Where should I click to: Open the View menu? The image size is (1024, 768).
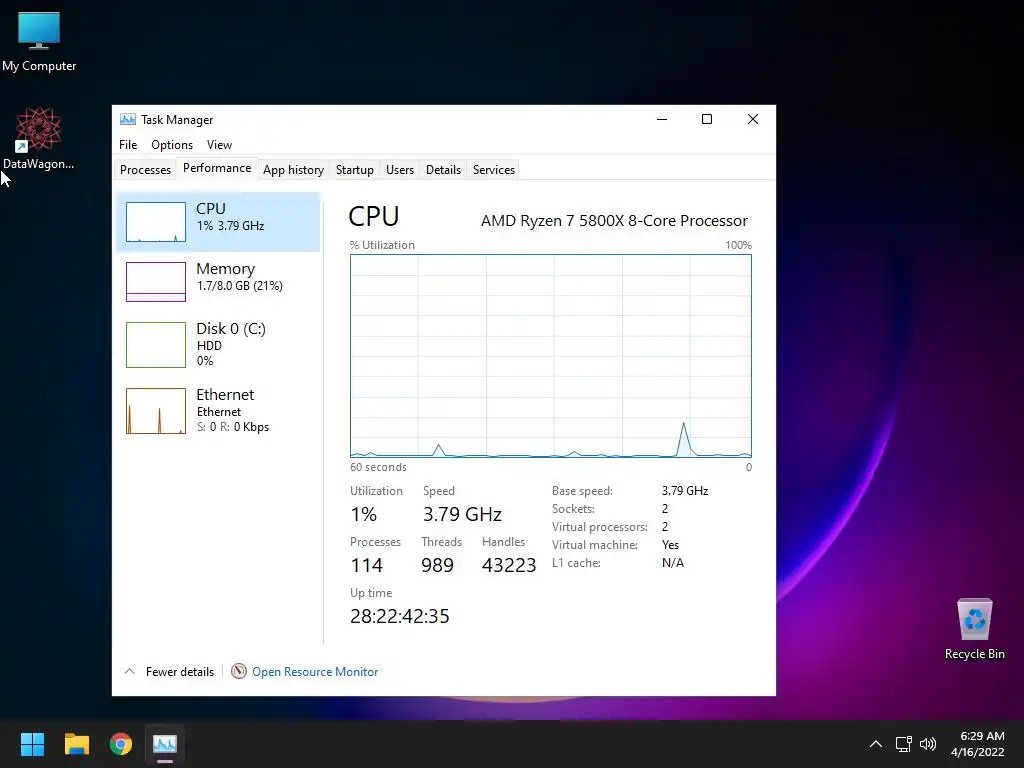click(219, 145)
